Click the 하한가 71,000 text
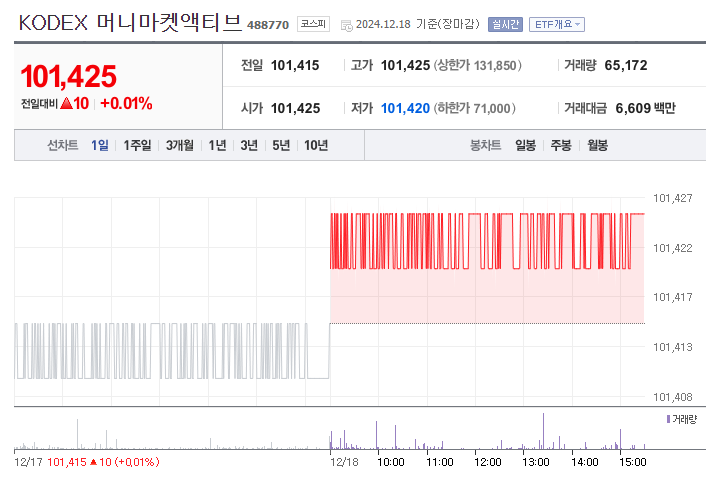The height and width of the screenshot is (481, 706). 475,108
